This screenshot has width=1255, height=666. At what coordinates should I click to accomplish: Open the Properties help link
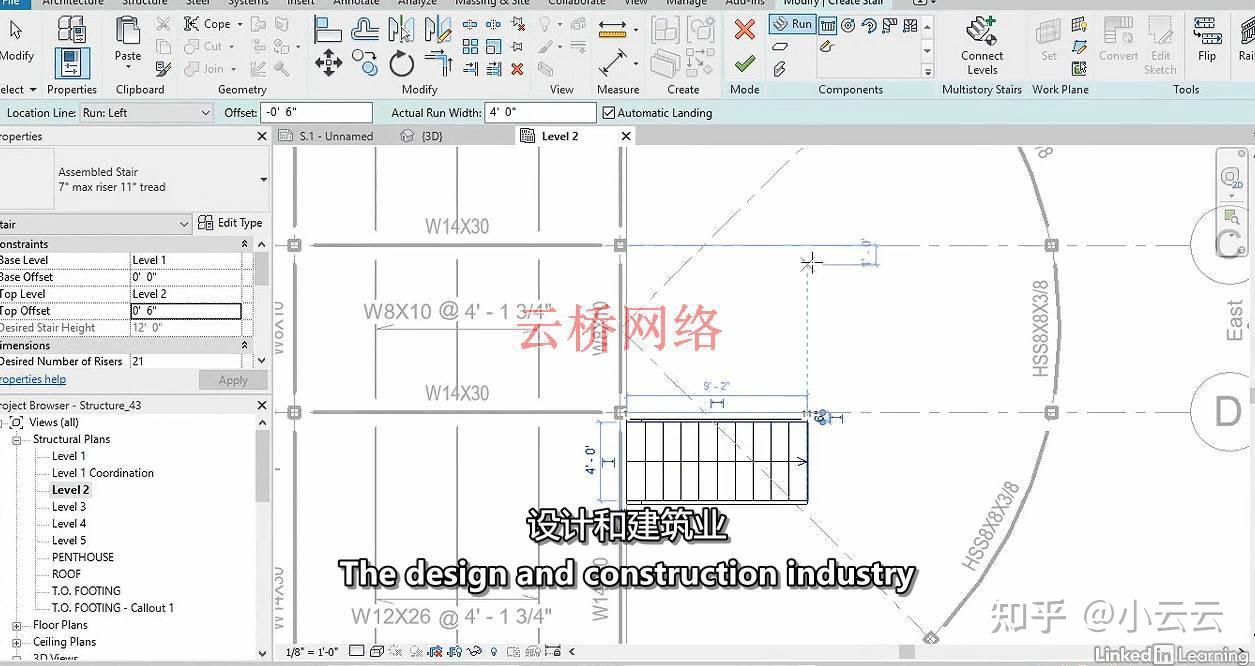(x=32, y=380)
